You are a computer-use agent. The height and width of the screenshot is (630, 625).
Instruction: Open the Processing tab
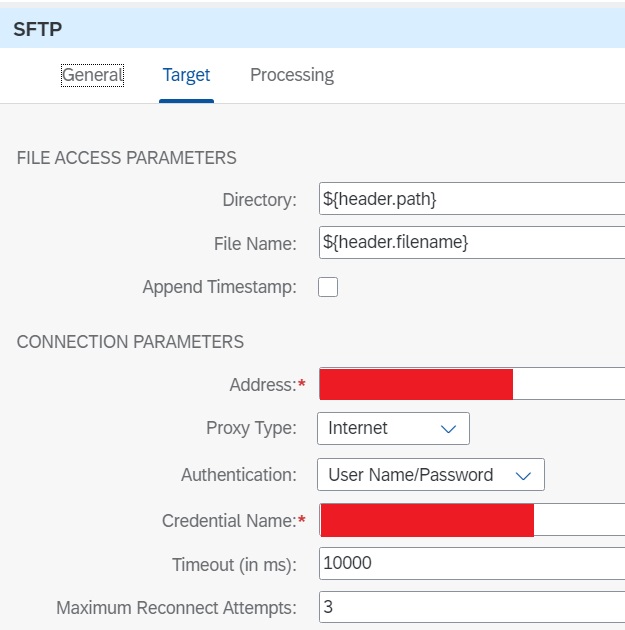point(292,75)
